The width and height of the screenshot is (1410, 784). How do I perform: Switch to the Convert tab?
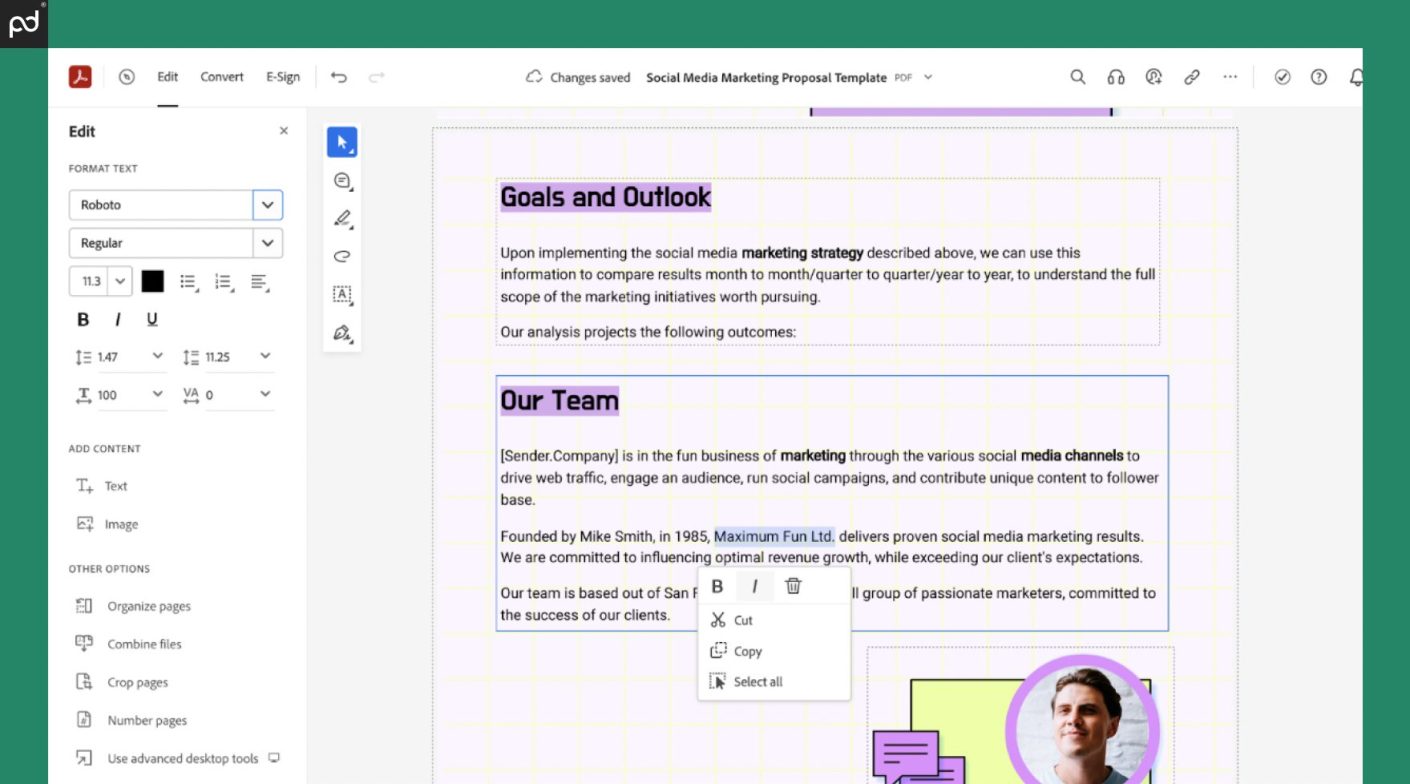coord(221,76)
